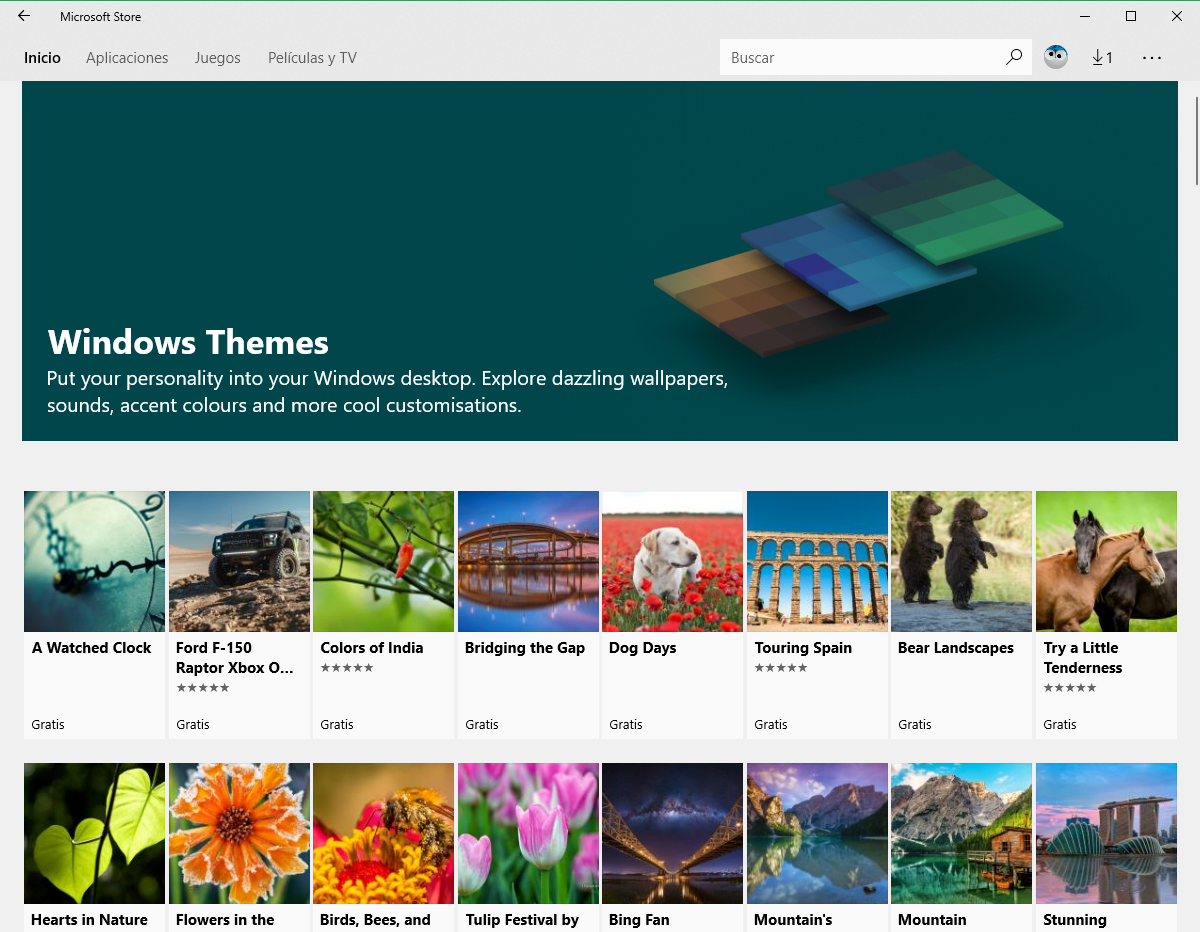Maximize the Microsoft Store window

click(x=1131, y=16)
